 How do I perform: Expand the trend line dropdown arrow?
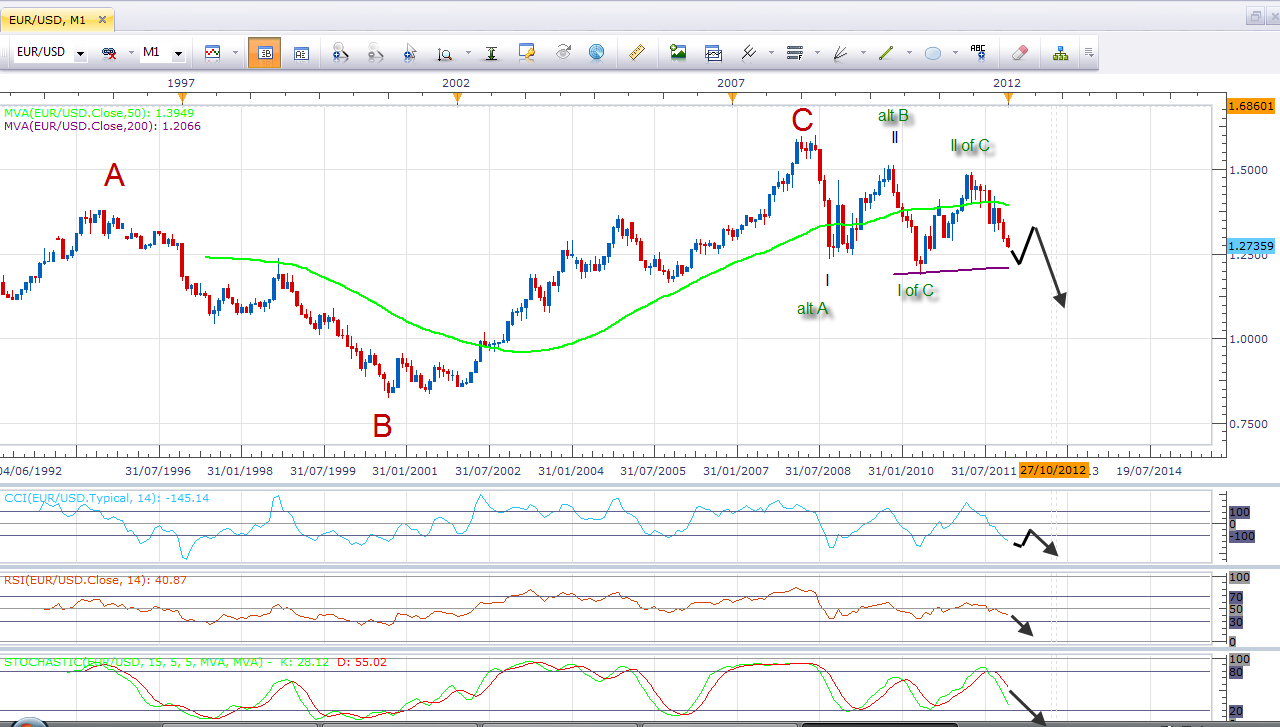[909, 53]
